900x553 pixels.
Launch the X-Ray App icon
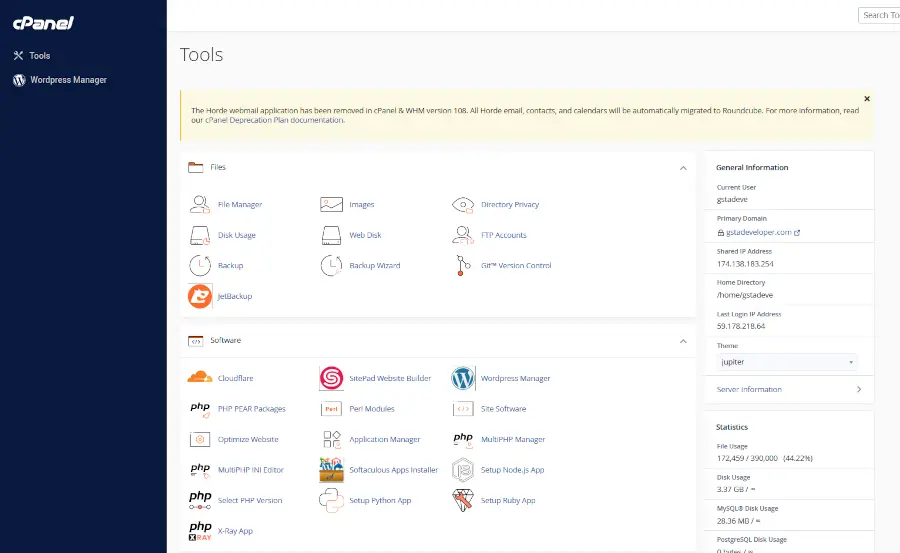tap(200, 531)
